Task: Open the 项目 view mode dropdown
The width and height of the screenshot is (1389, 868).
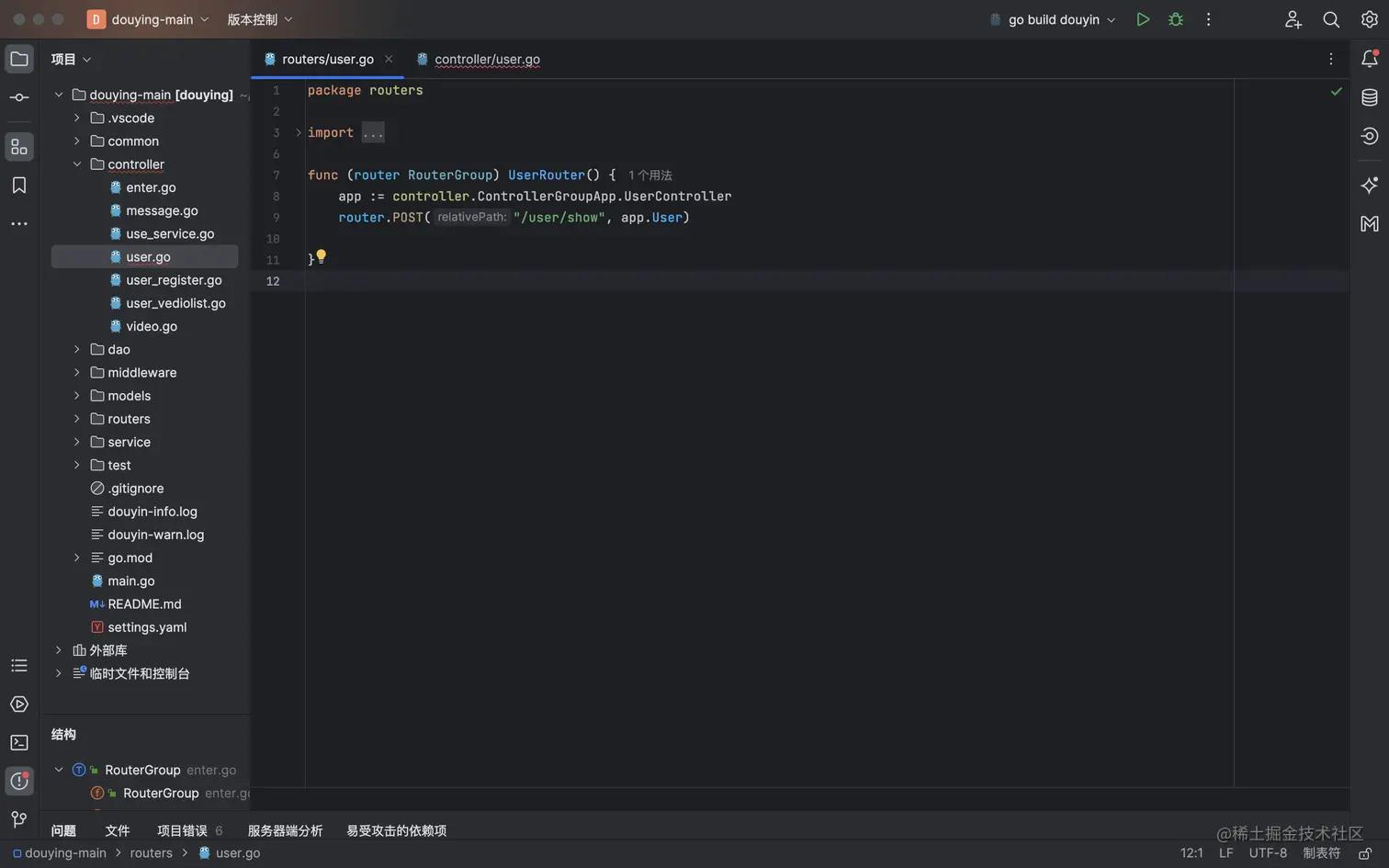Action: click(72, 59)
